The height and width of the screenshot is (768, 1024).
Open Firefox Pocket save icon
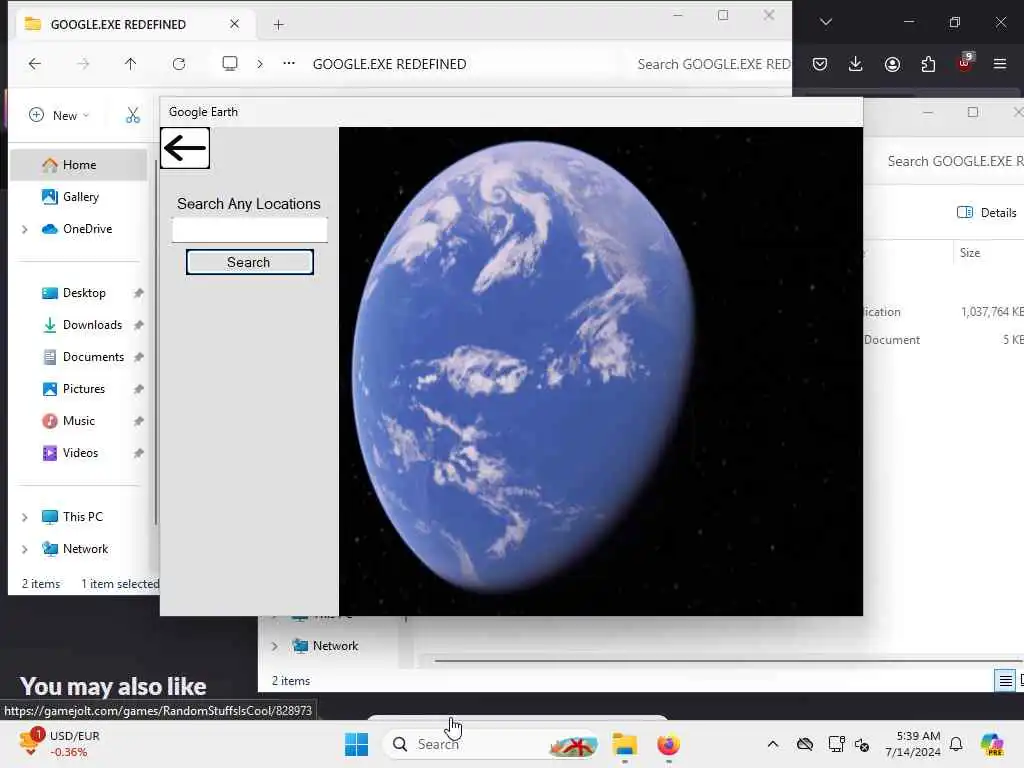(820, 64)
